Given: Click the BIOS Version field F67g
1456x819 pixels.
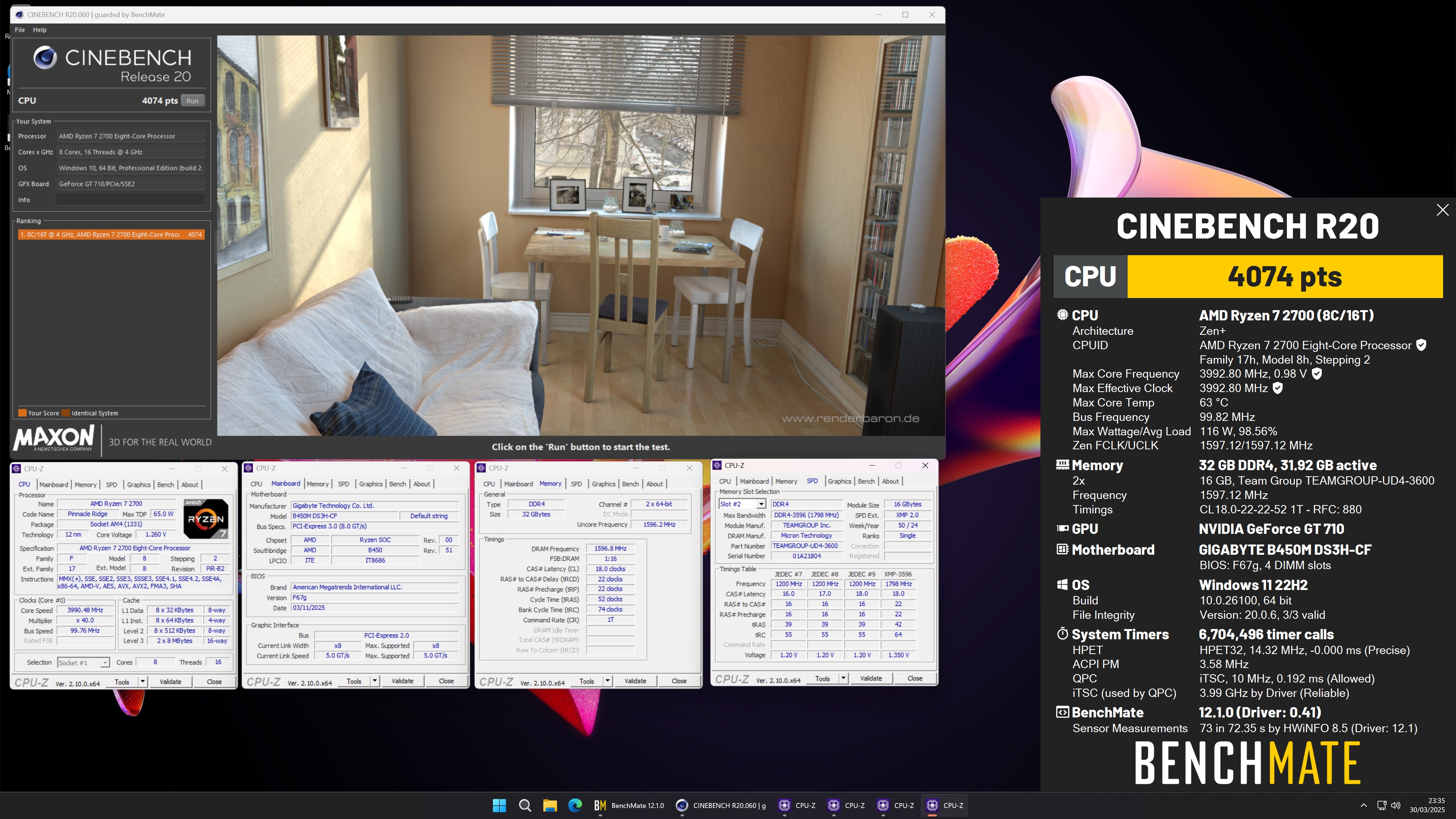Looking at the screenshot, I should (x=375, y=598).
